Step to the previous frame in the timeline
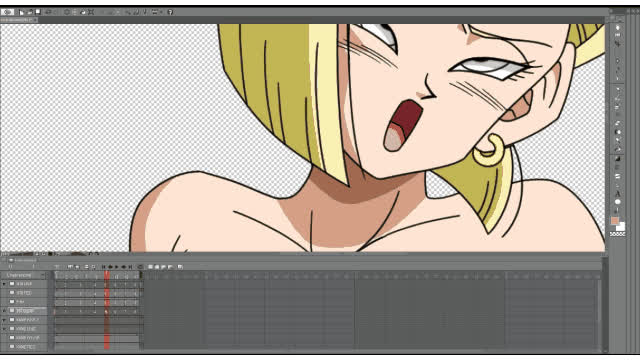640x360 pixels. pos(110,267)
